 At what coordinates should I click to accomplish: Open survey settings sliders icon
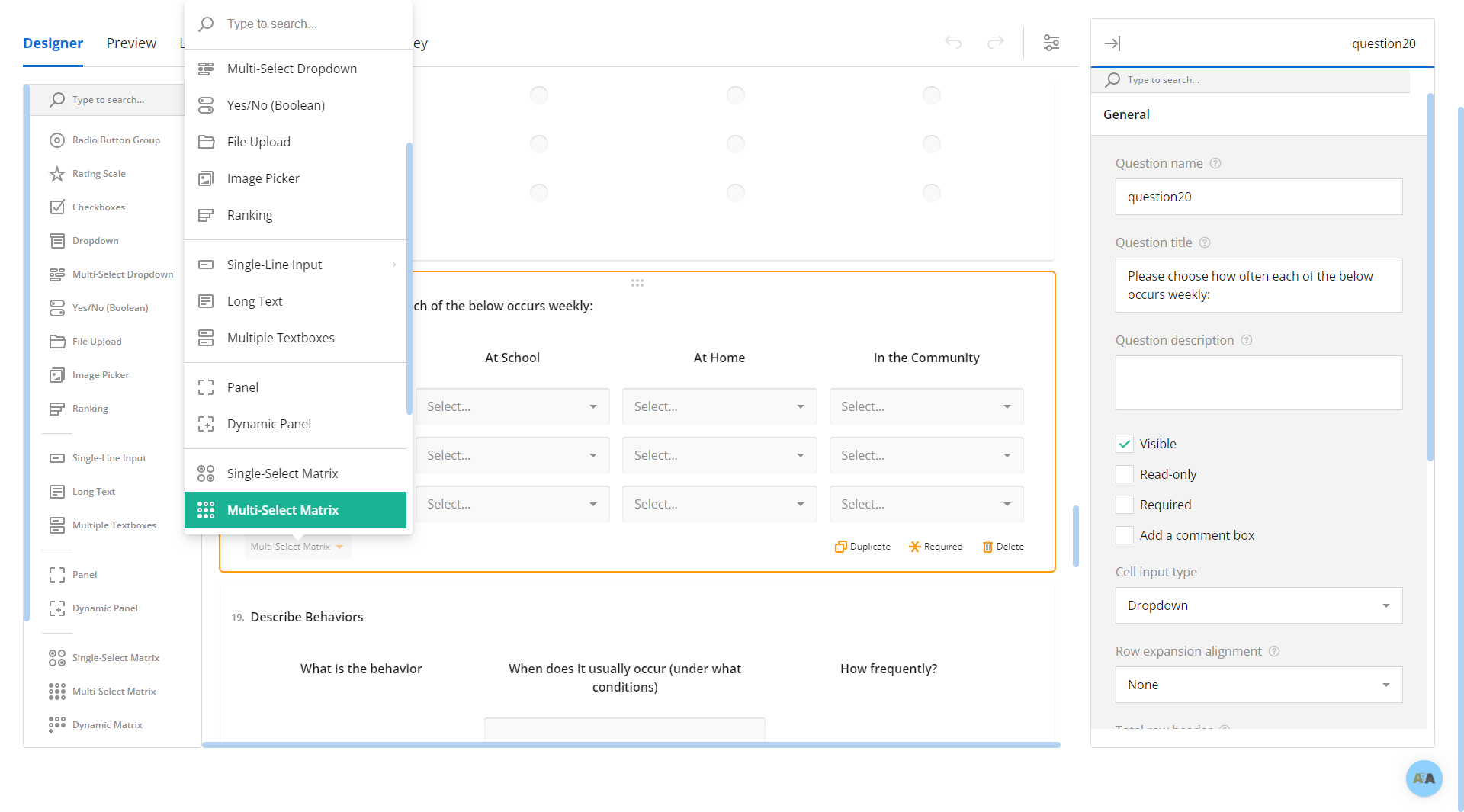coord(1051,43)
